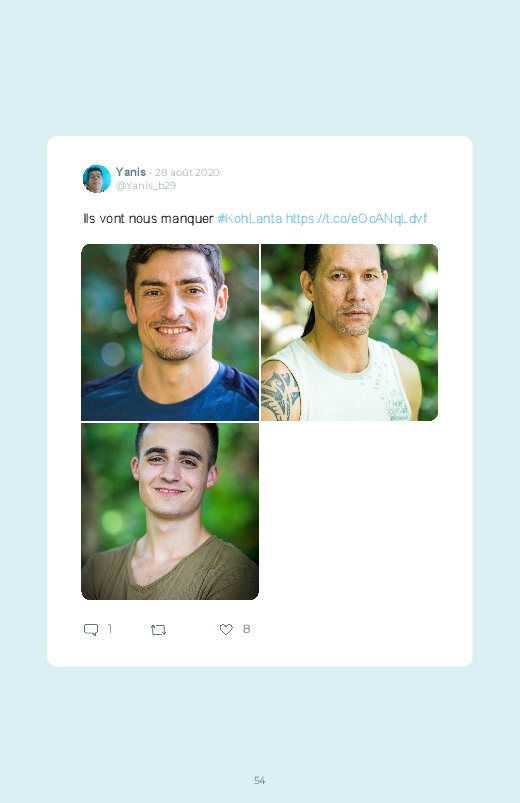The width and height of the screenshot is (520, 803).
Task: Click the page number 54
Action: 260,780
